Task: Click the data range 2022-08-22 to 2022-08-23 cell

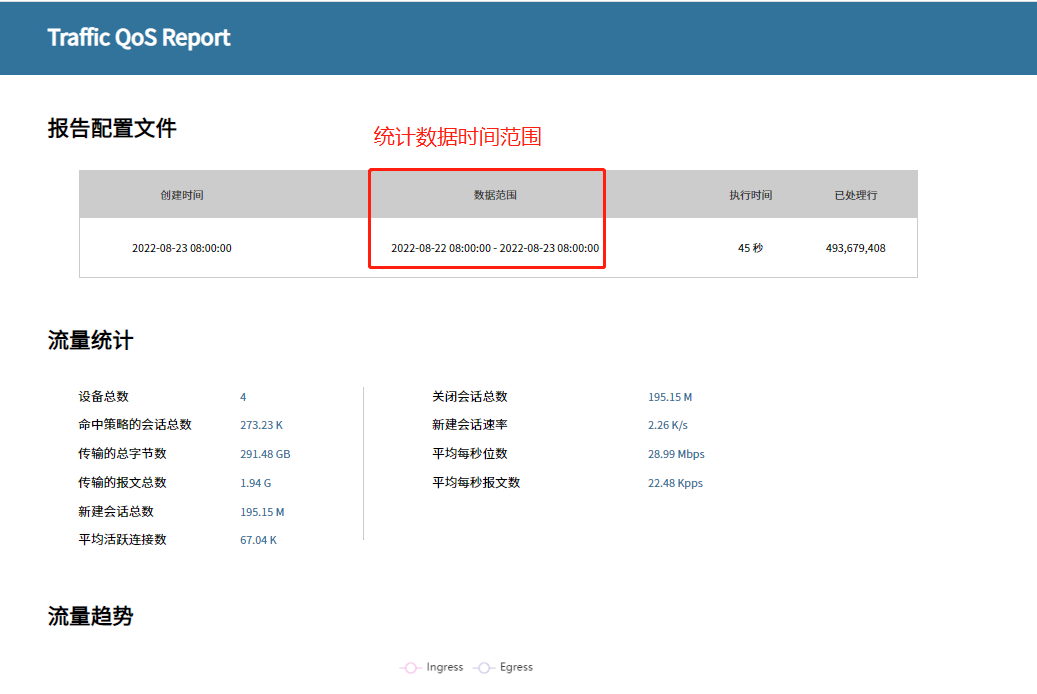Action: coord(495,248)
